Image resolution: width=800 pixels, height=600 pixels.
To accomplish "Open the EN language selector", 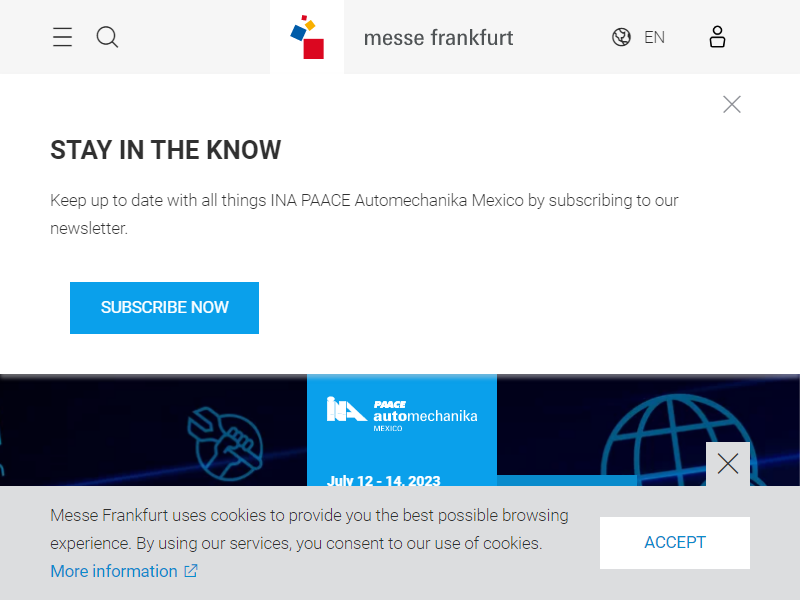I will pyautogui.click(x=654, y=37).
